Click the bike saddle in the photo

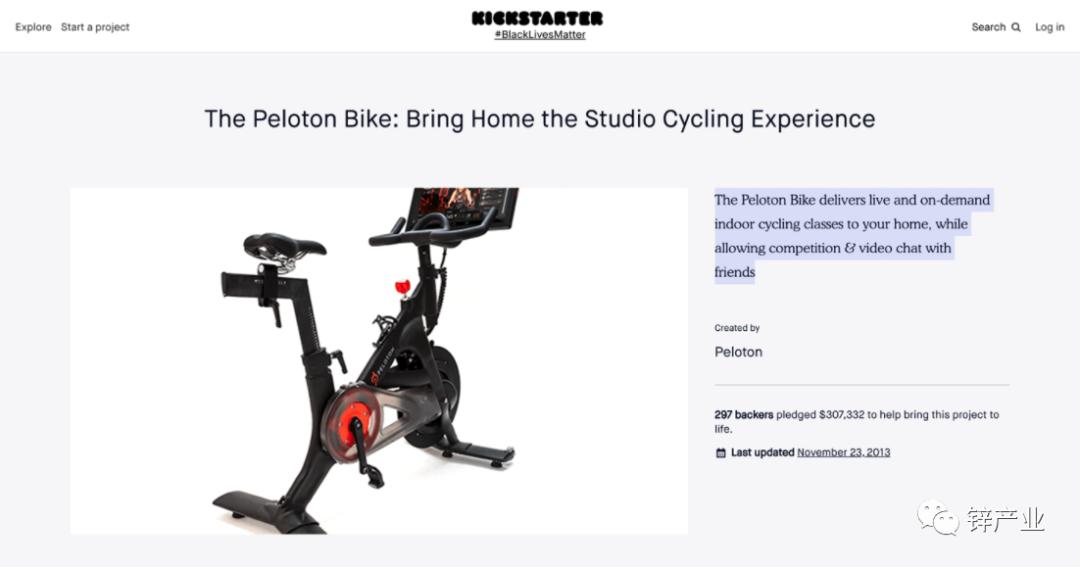coord(283,244)
